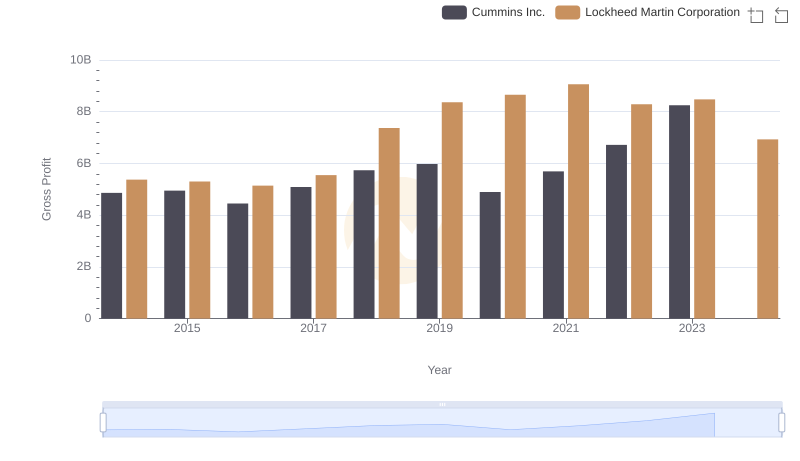Click the '8B' y-axis label

84,111
